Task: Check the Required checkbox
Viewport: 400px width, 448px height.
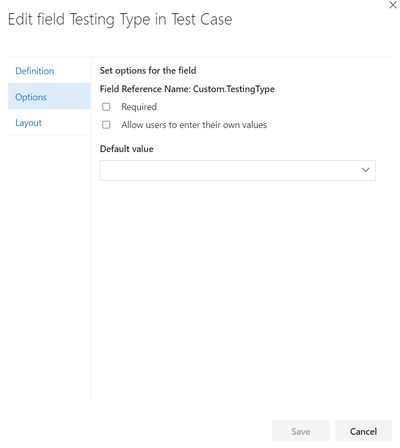Action: point(106,107)
